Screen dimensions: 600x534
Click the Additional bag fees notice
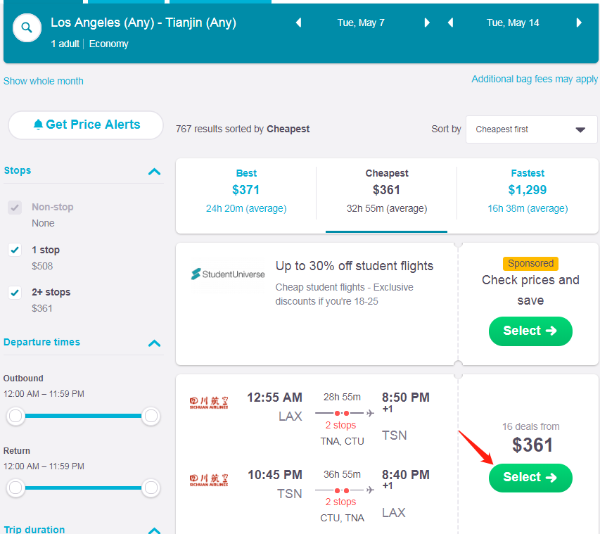(x=534, y=79)
